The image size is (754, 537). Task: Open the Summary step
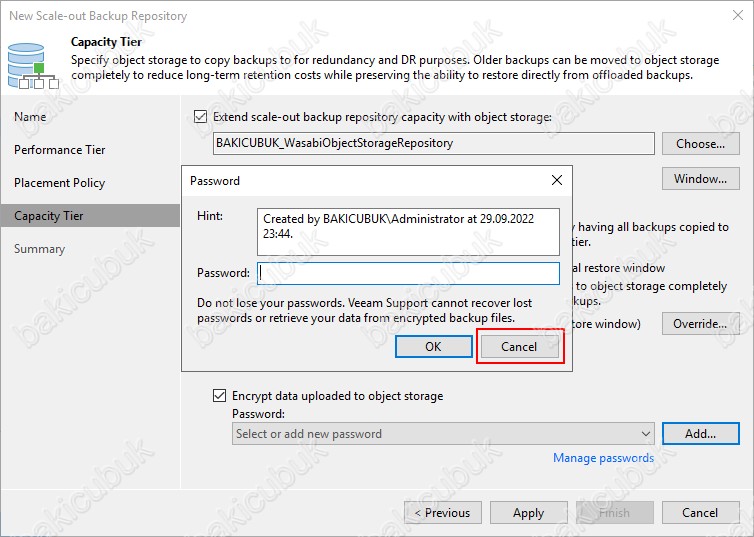[39, 249]
